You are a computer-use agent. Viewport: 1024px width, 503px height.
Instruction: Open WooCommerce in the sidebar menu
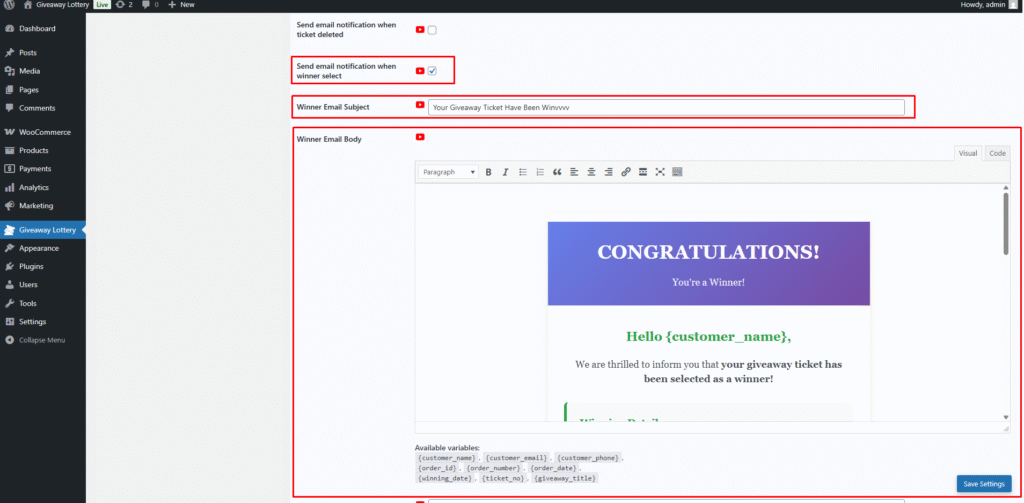pyautogui.click(x=44, y=132)
